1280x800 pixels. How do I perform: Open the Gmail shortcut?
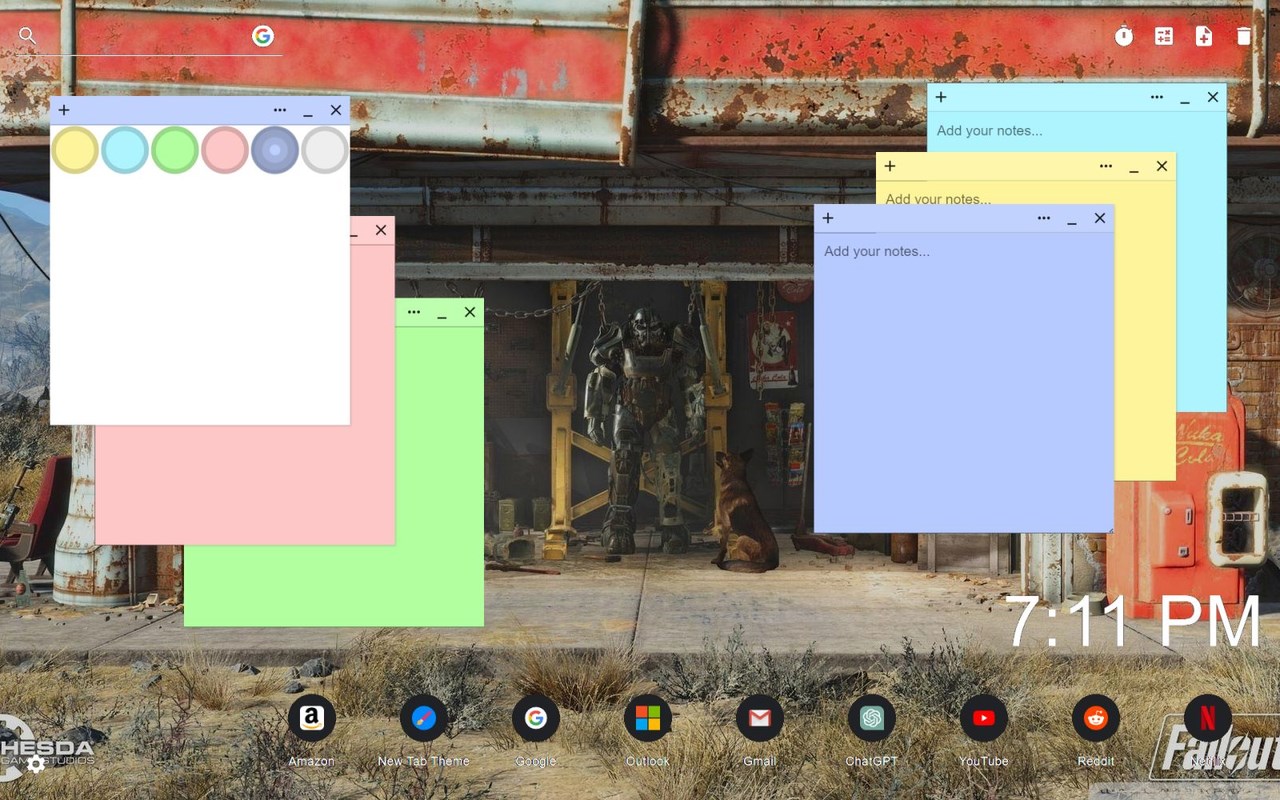point(760,718)
